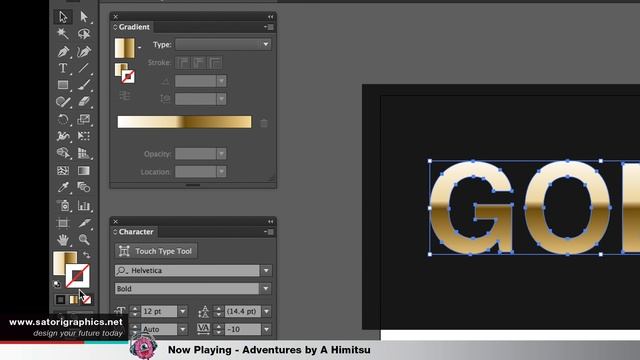This screenshot has width=640, height=360.
Task: Select the Width (warp) tool
Action: (x=63, y=136)
